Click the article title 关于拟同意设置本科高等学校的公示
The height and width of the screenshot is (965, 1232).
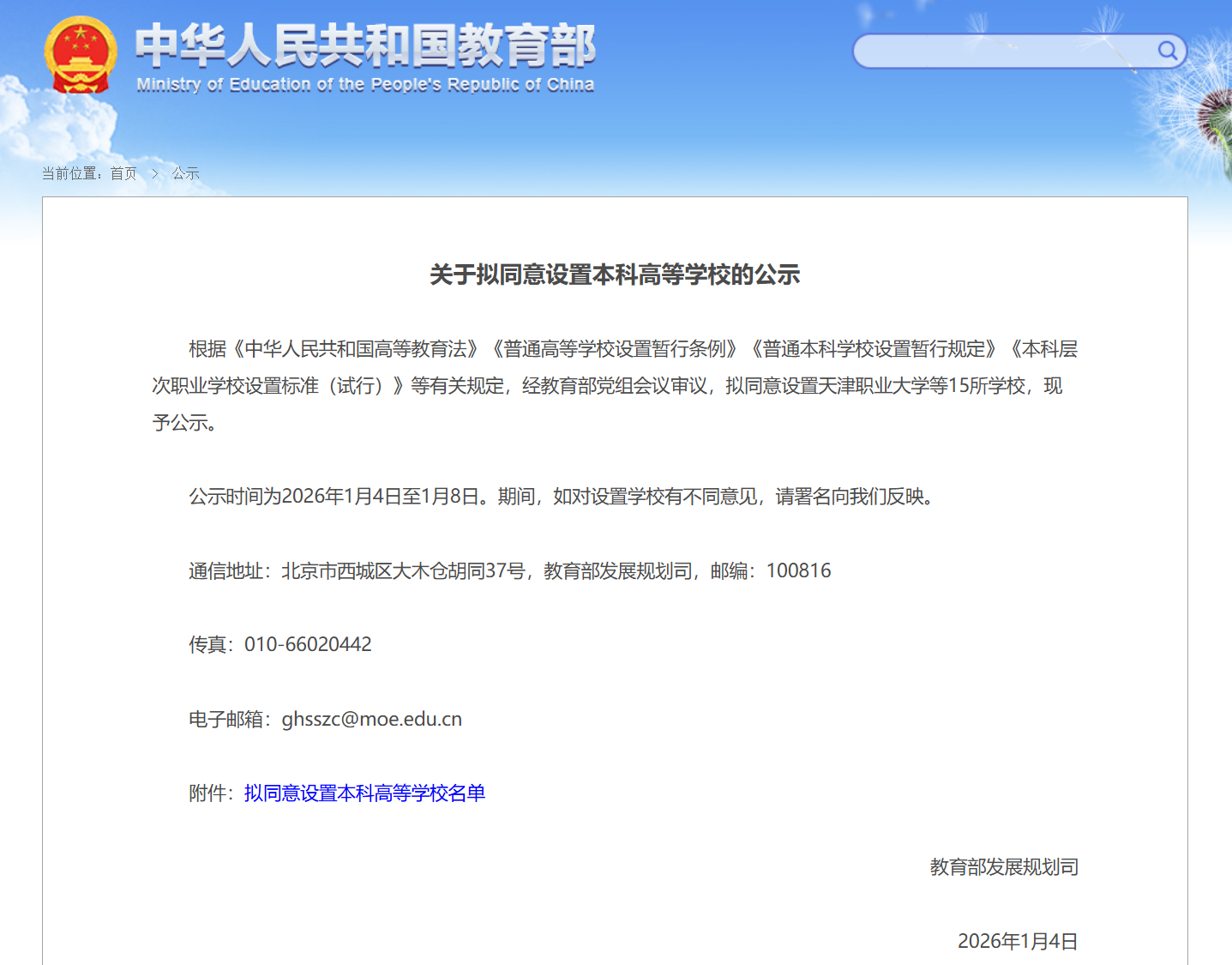tap(616, 275)
